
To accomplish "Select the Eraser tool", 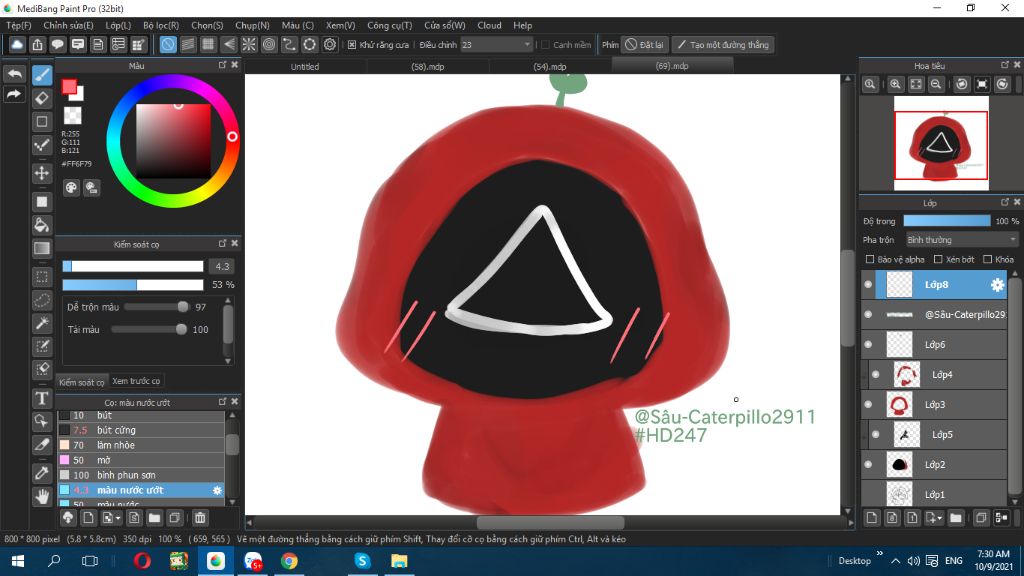I will 42,99.
